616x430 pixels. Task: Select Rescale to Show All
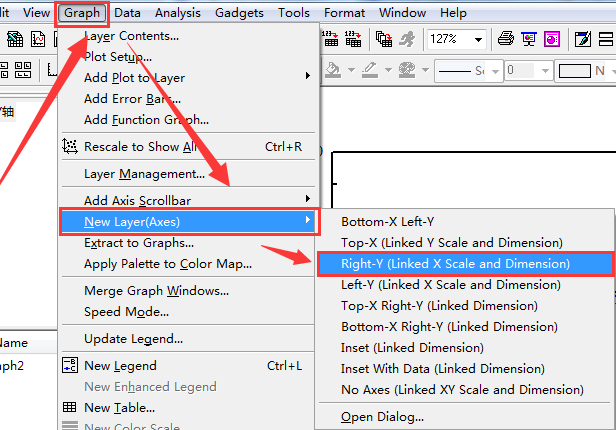[139, 146]
